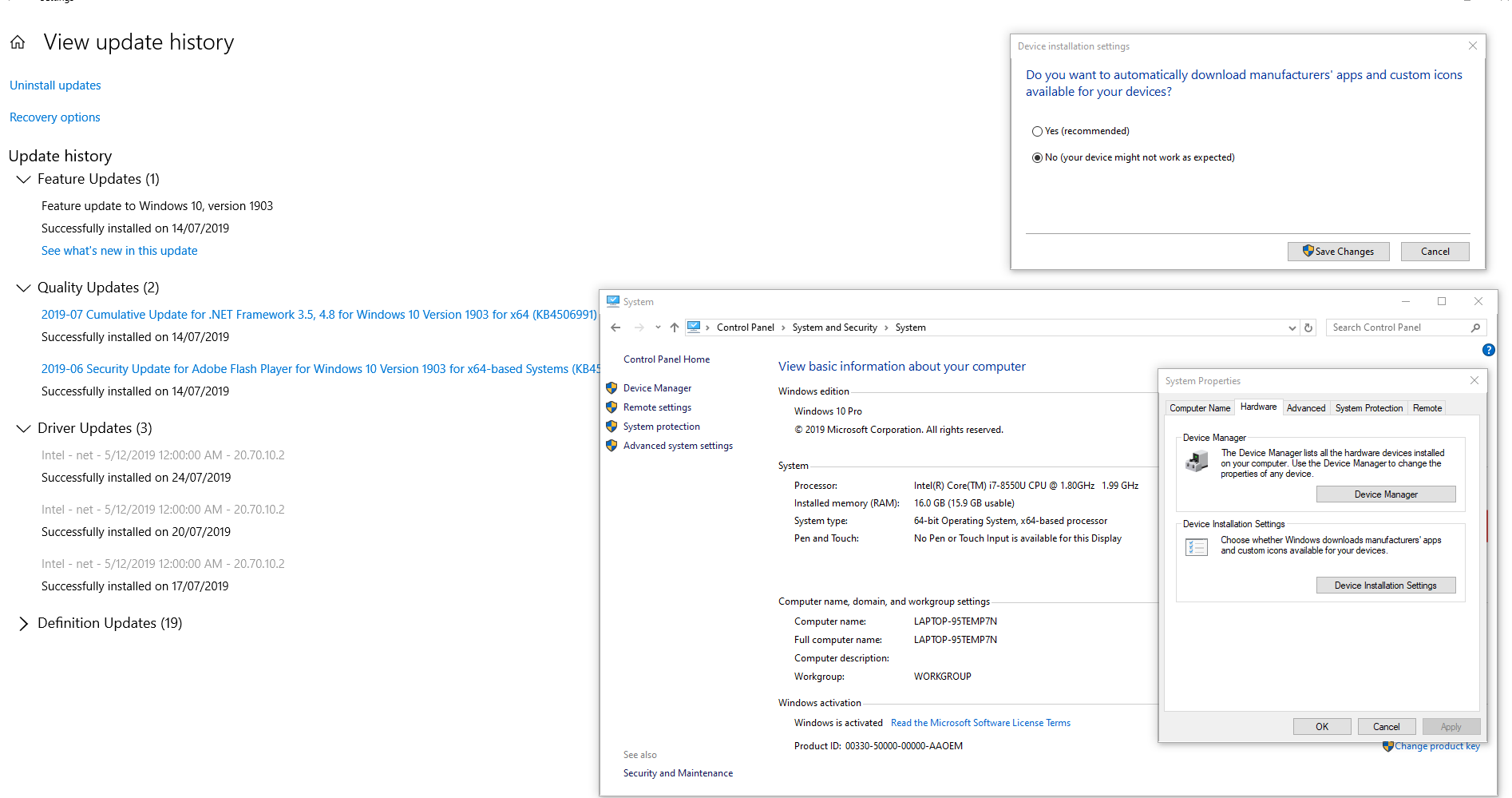This screenshot has width=1512, height=798.
Task: Open Device Installation Settings button
Action: (x=1386, y=586)
